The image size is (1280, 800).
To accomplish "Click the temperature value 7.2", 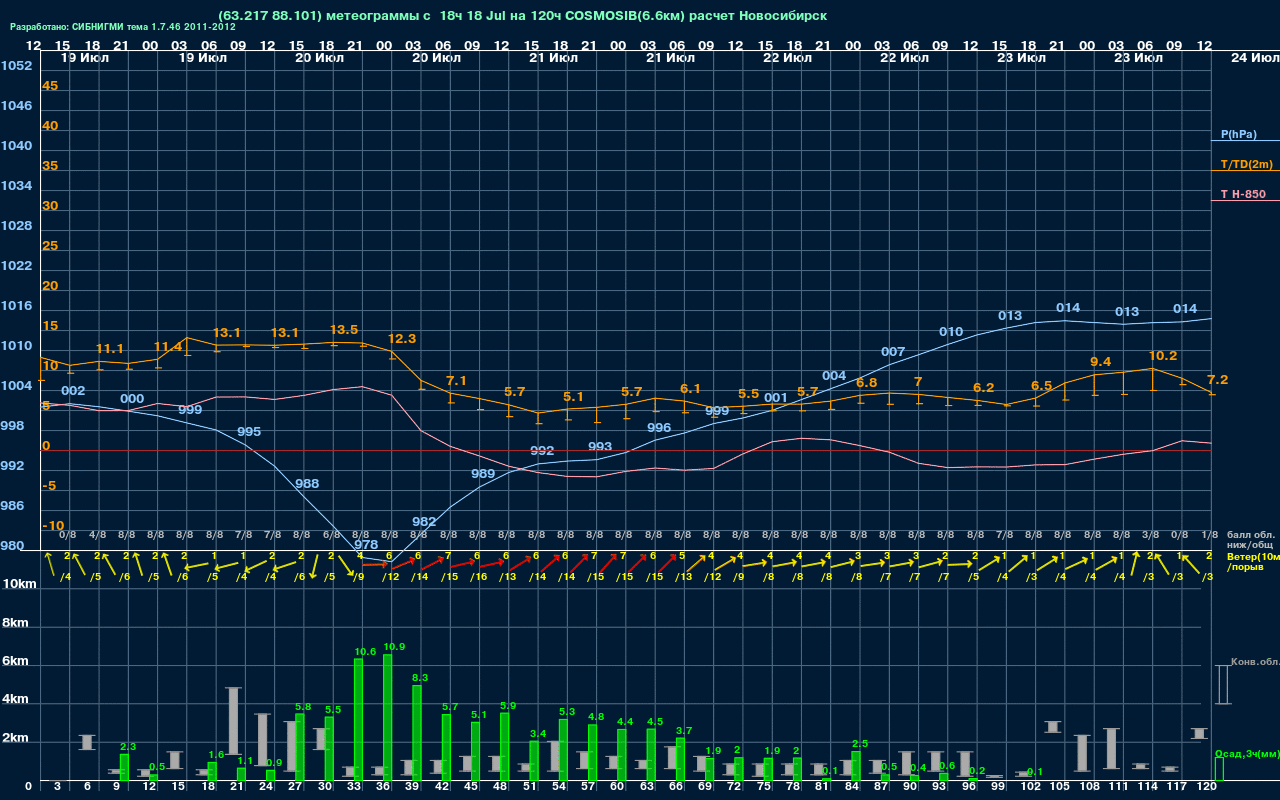I will click(1218, 380).
